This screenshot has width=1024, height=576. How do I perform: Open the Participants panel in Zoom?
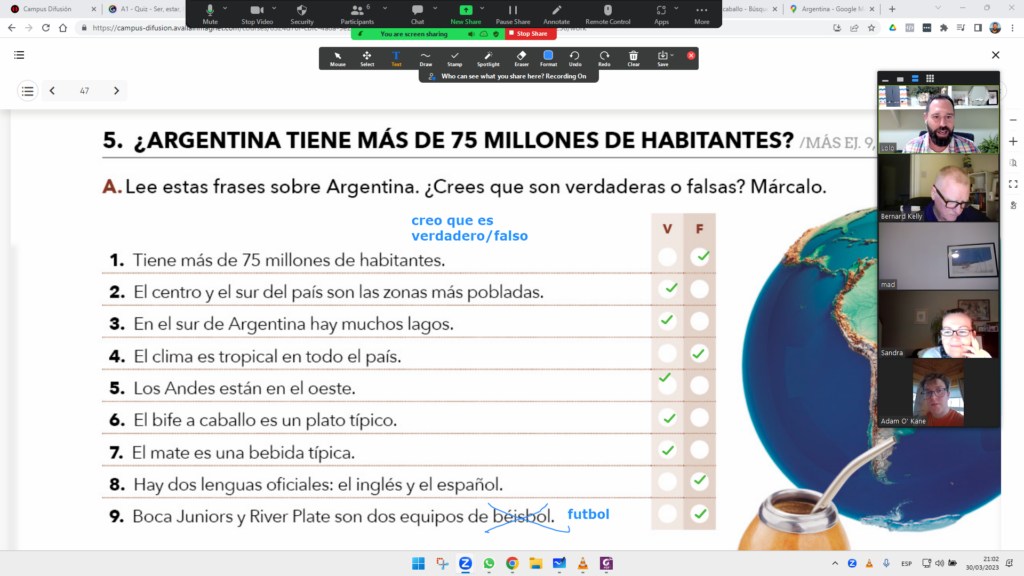click(x=357, y=14)
